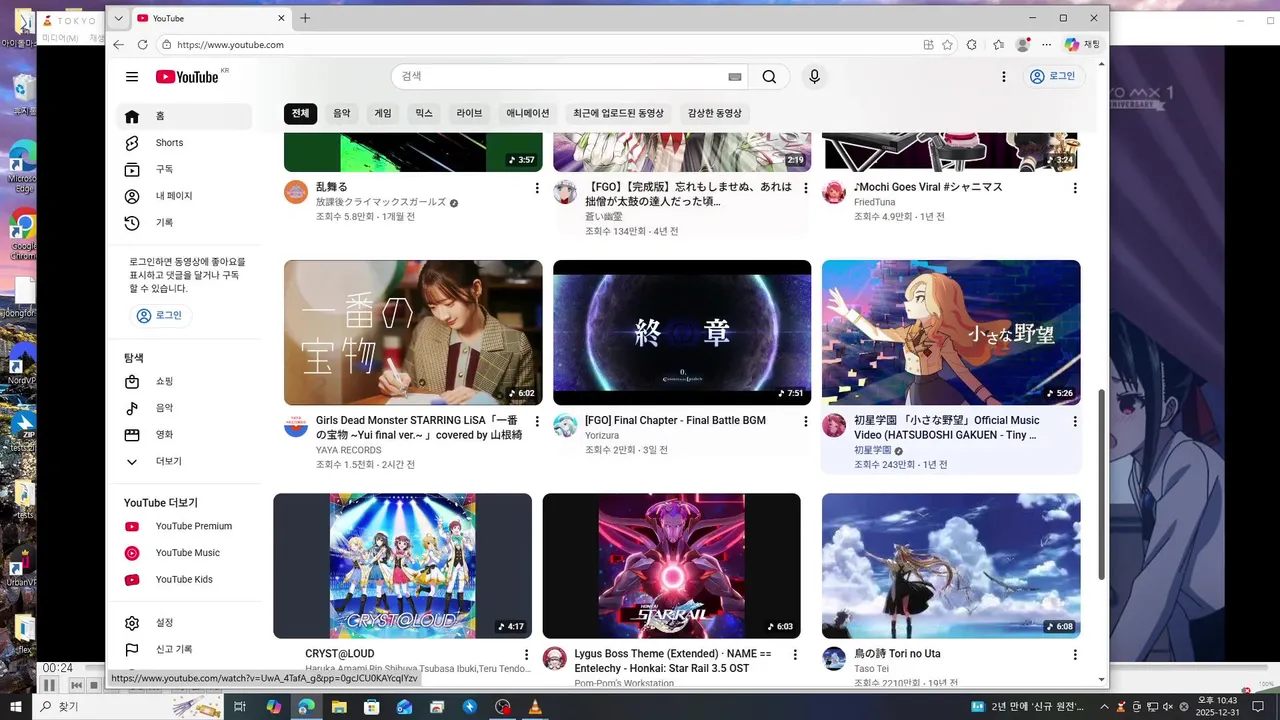Start voice search with microphone icon
This screenshot has width=1280, height=720.
tap(815, 77)
